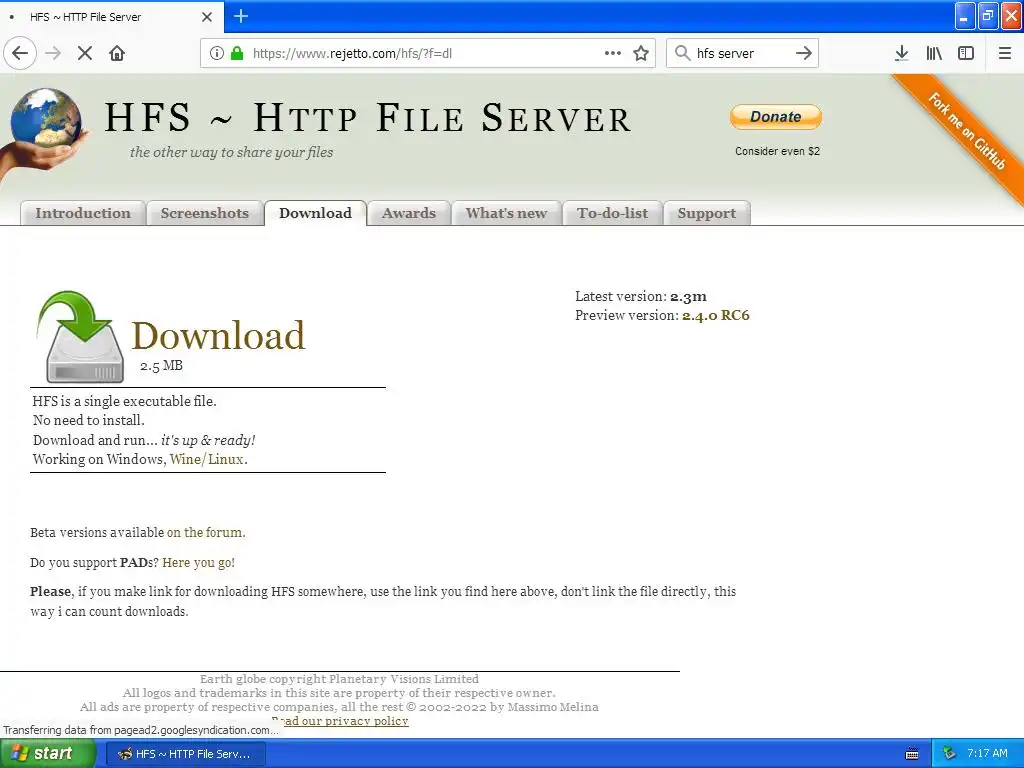Click the green padlock security icon

point(237,53)
